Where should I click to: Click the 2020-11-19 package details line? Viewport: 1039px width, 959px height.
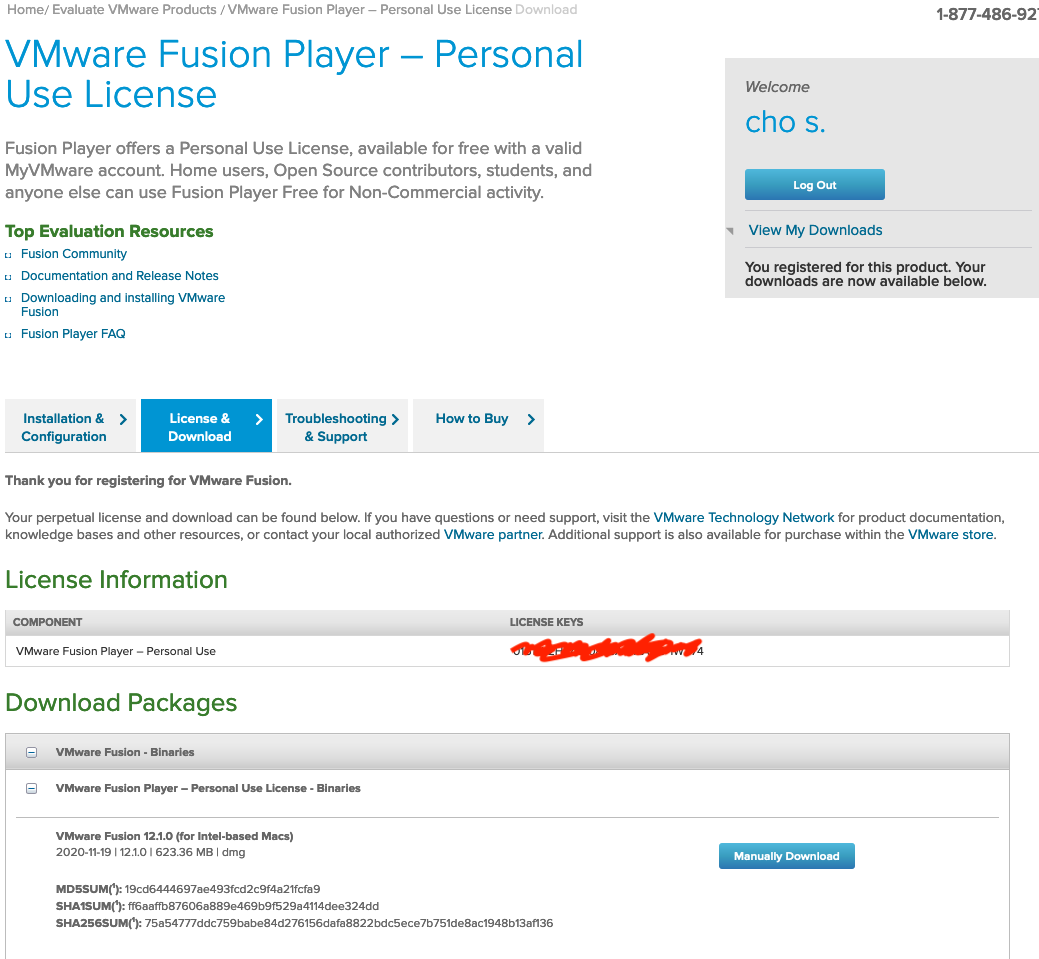(x=150, y=852)
